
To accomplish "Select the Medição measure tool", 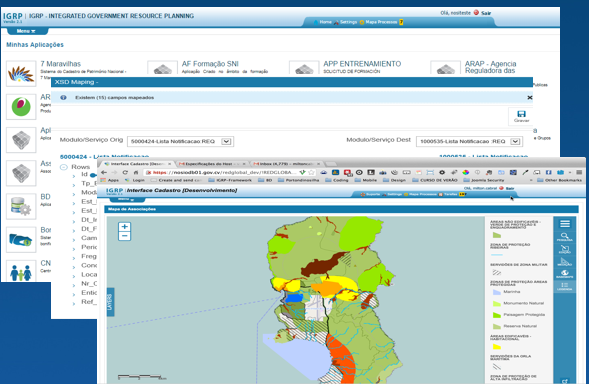I will point(565,262).
